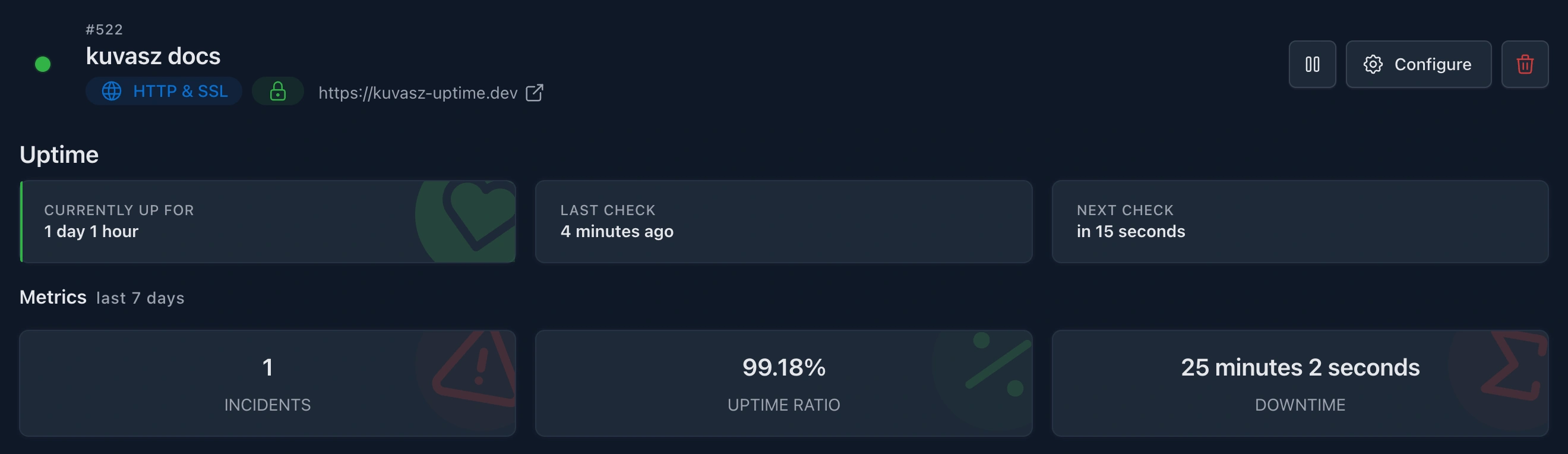1568x454 pixels.
Task: Open the https://kuvasz-uptime.dev link
Action: 418,93
